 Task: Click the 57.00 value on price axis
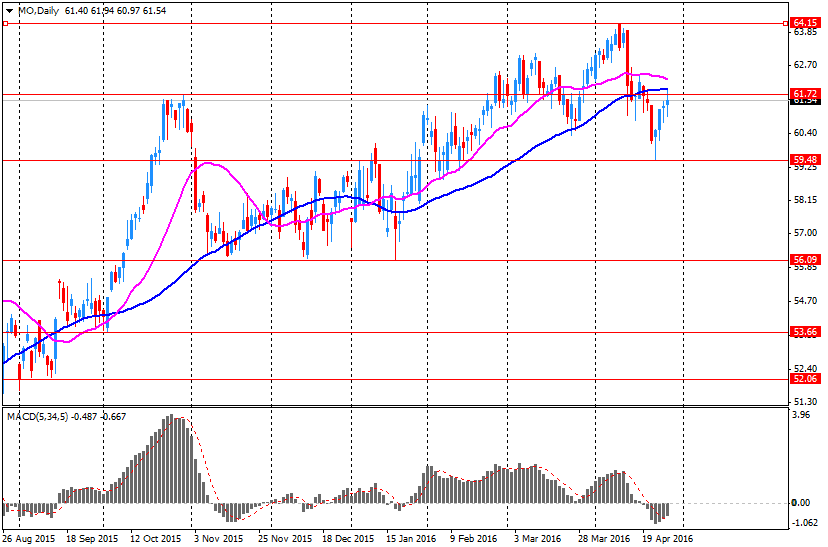(805, 233)
